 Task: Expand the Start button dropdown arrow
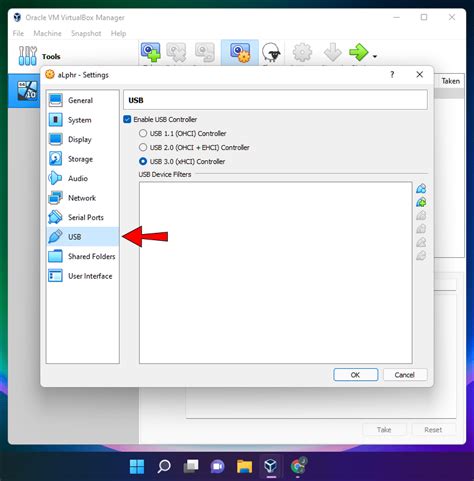pyautogui.click(x=375, y=56)
